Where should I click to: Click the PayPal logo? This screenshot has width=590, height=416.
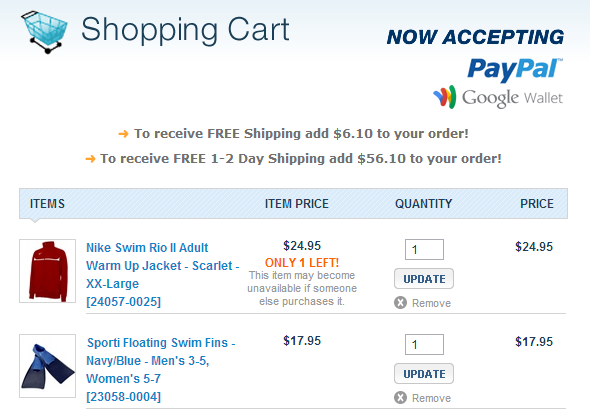tap(515, 69)
